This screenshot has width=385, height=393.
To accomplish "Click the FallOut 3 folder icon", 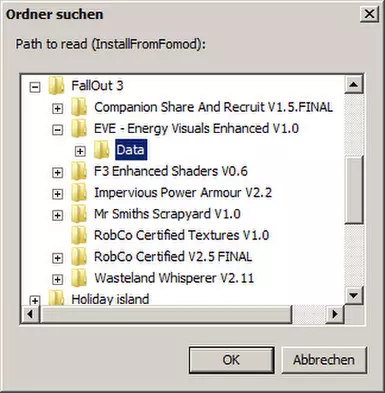I will click(x=56, y=86).
